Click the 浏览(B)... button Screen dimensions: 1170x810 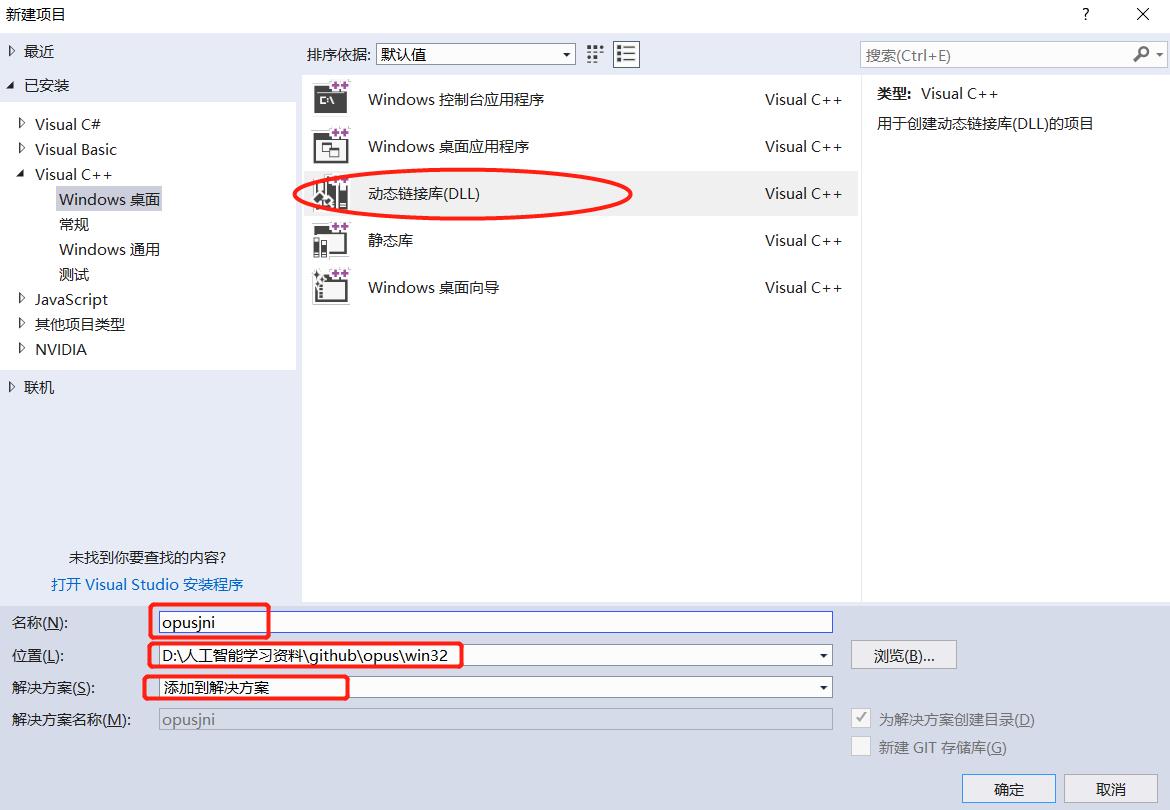click(904, 656)
